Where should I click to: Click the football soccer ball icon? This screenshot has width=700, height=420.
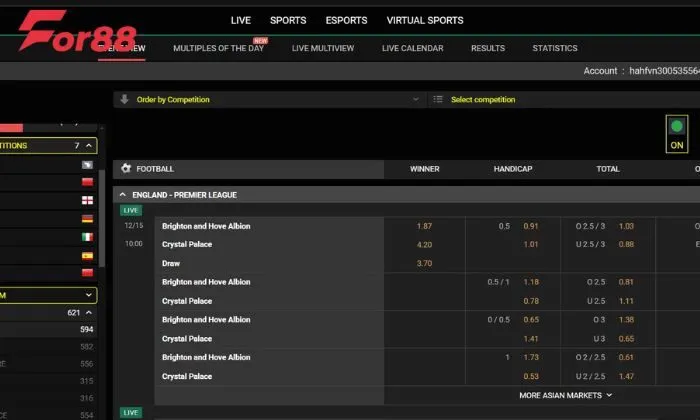click(126, 169)
